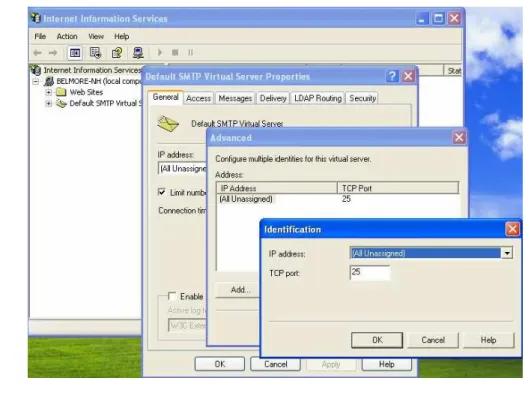The height and width of the screenshot is (405, 525).
Task: Open the File menu
Action: tap(40, 36)
